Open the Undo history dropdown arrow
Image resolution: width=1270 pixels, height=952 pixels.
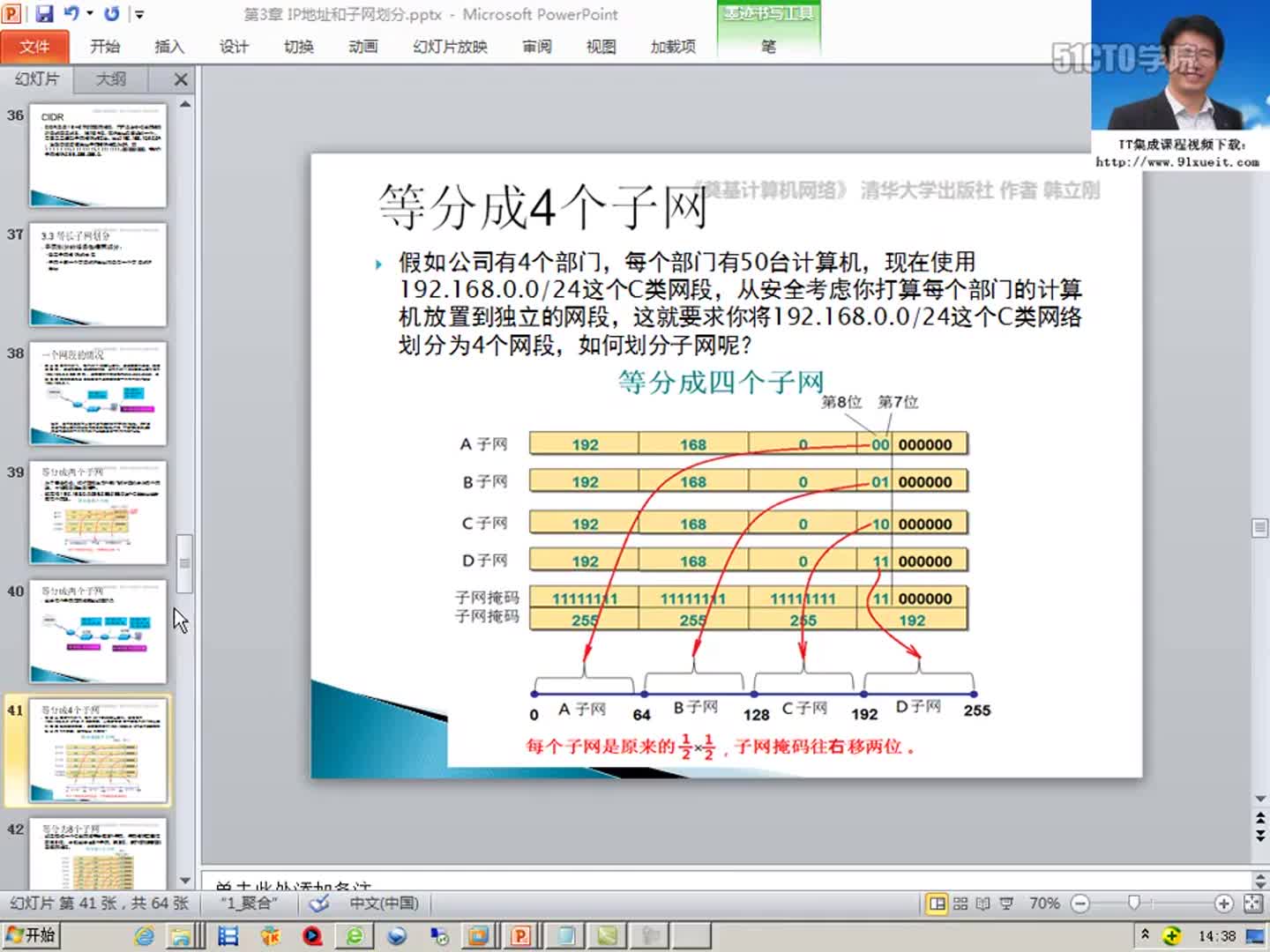click(89, 14)
